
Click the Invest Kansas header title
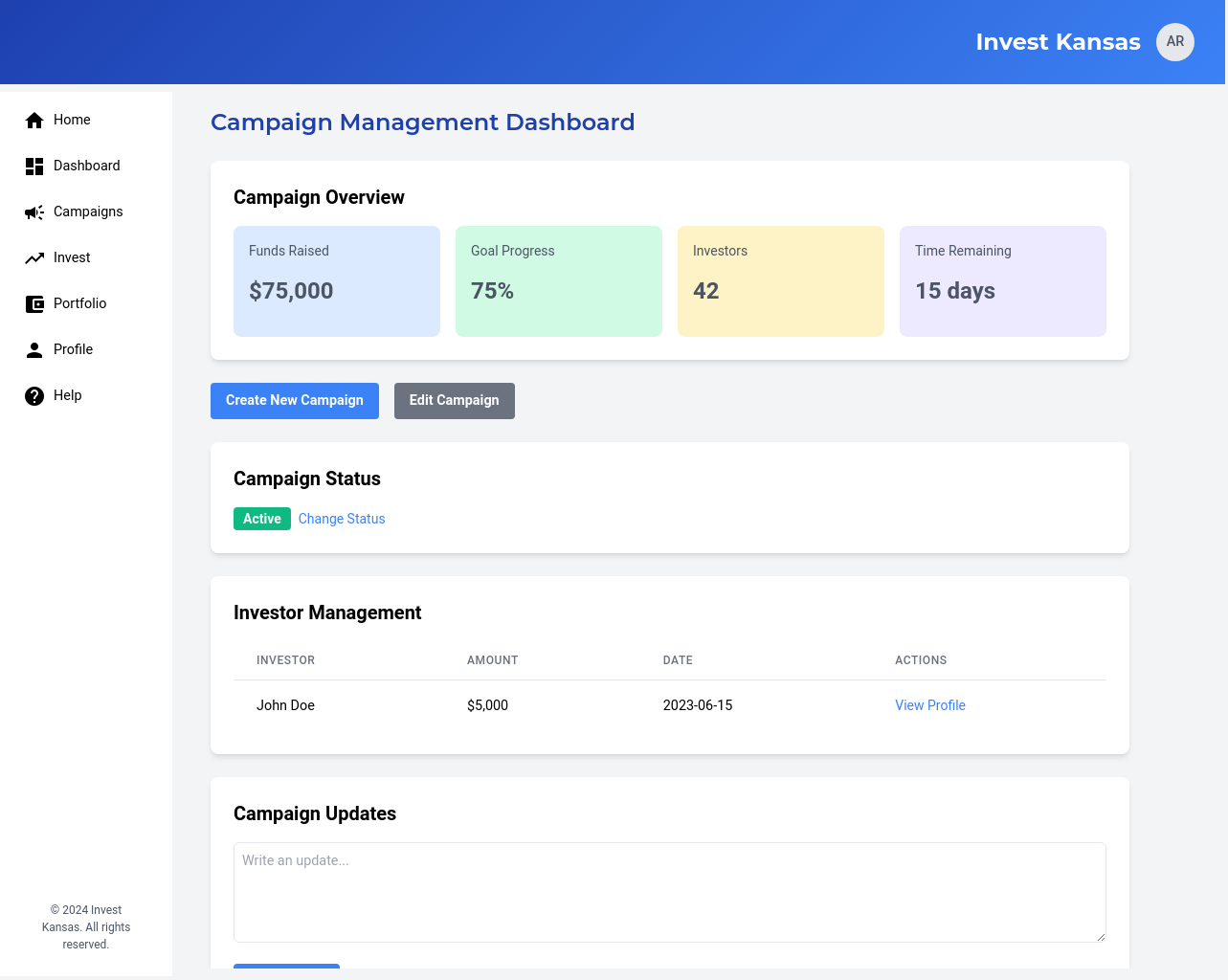coord(1058,42)
